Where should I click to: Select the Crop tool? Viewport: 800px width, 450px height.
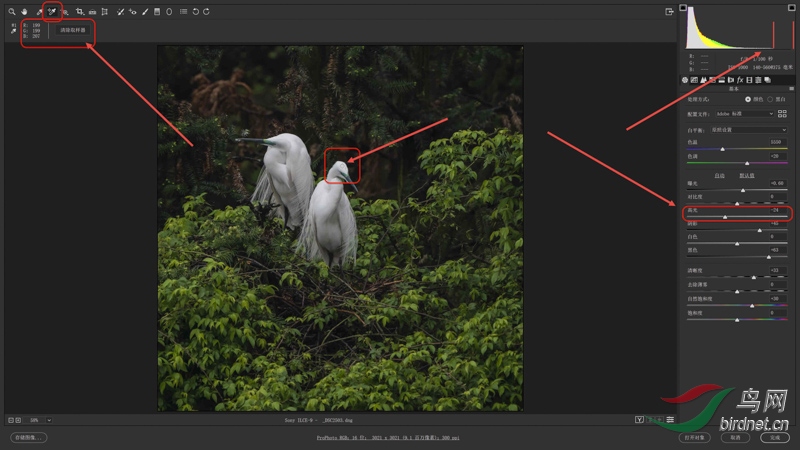point(79,12)
